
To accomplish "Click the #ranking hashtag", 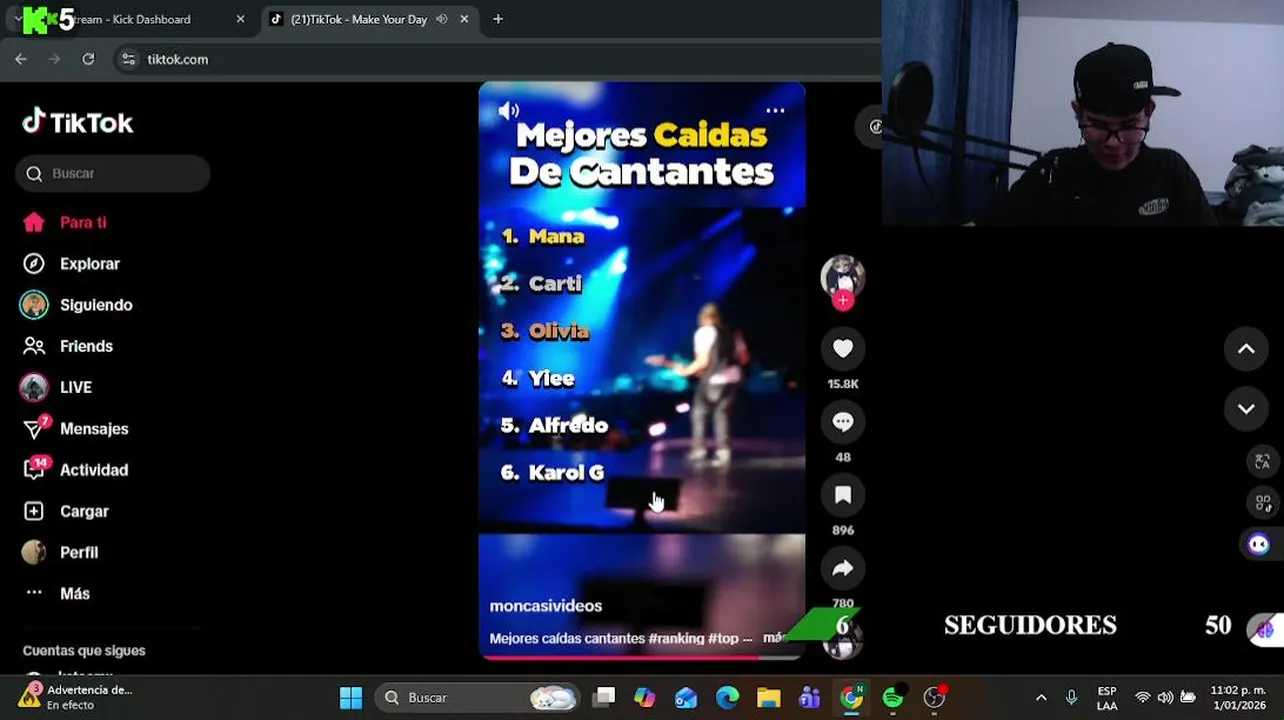I will point(677,638).
